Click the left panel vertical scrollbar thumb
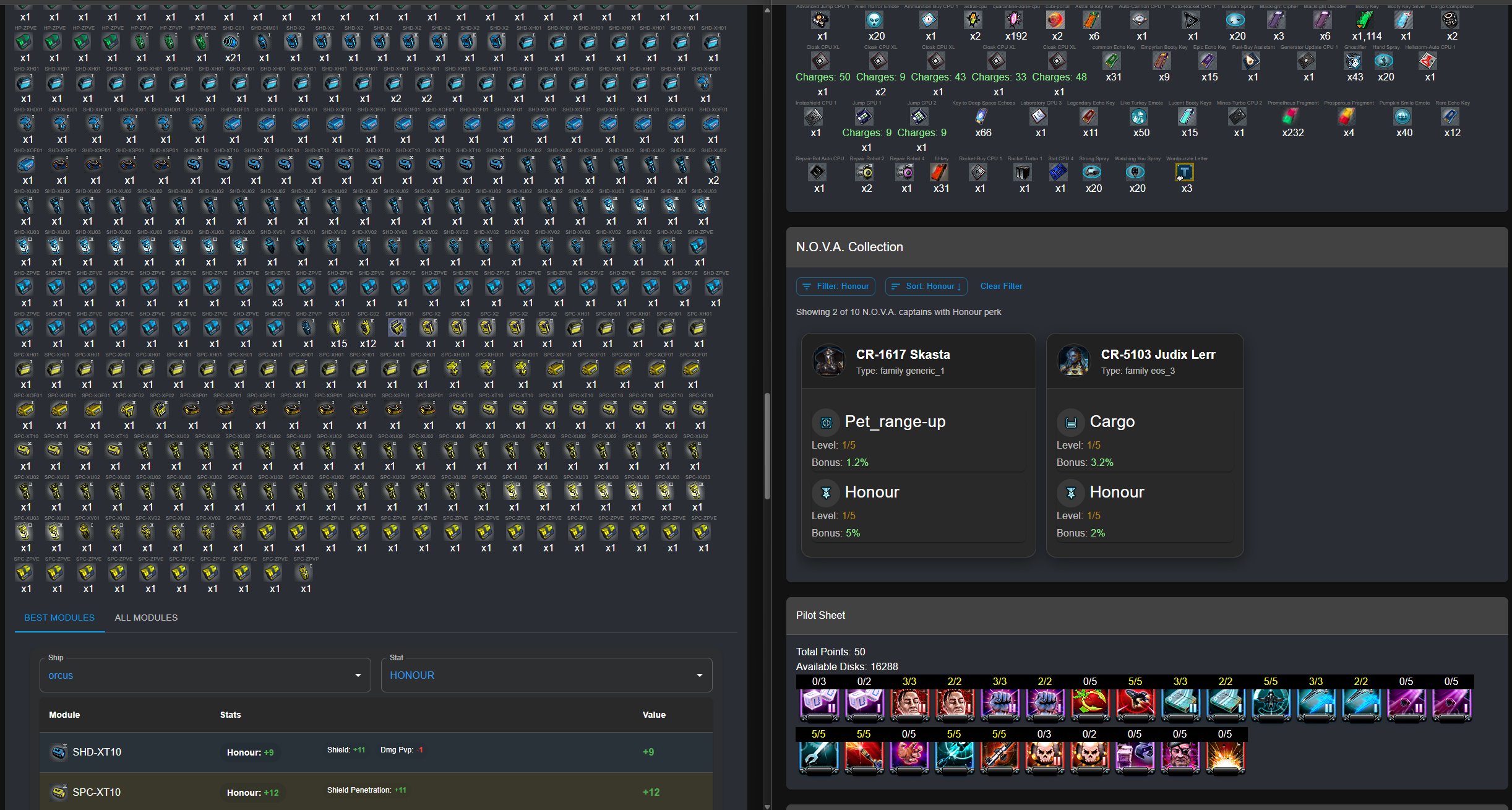1512x810 pixels. pyautogui.click(x=767, y=446)
